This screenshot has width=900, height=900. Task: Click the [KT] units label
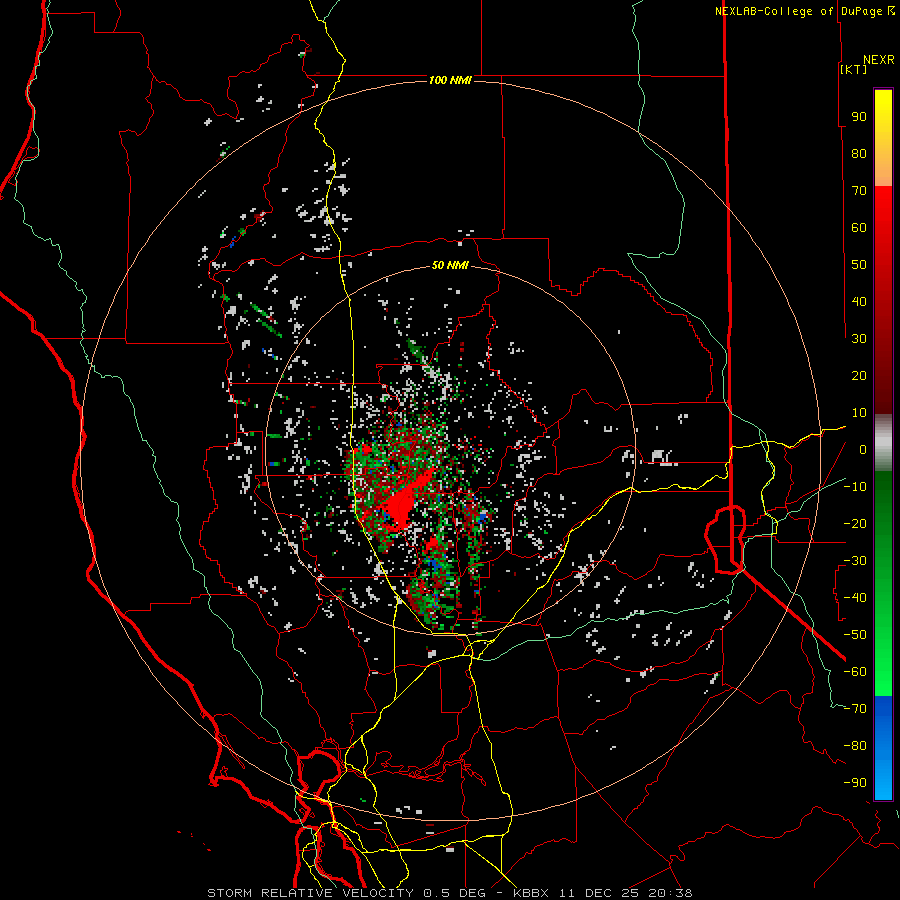tap(853, 69)
